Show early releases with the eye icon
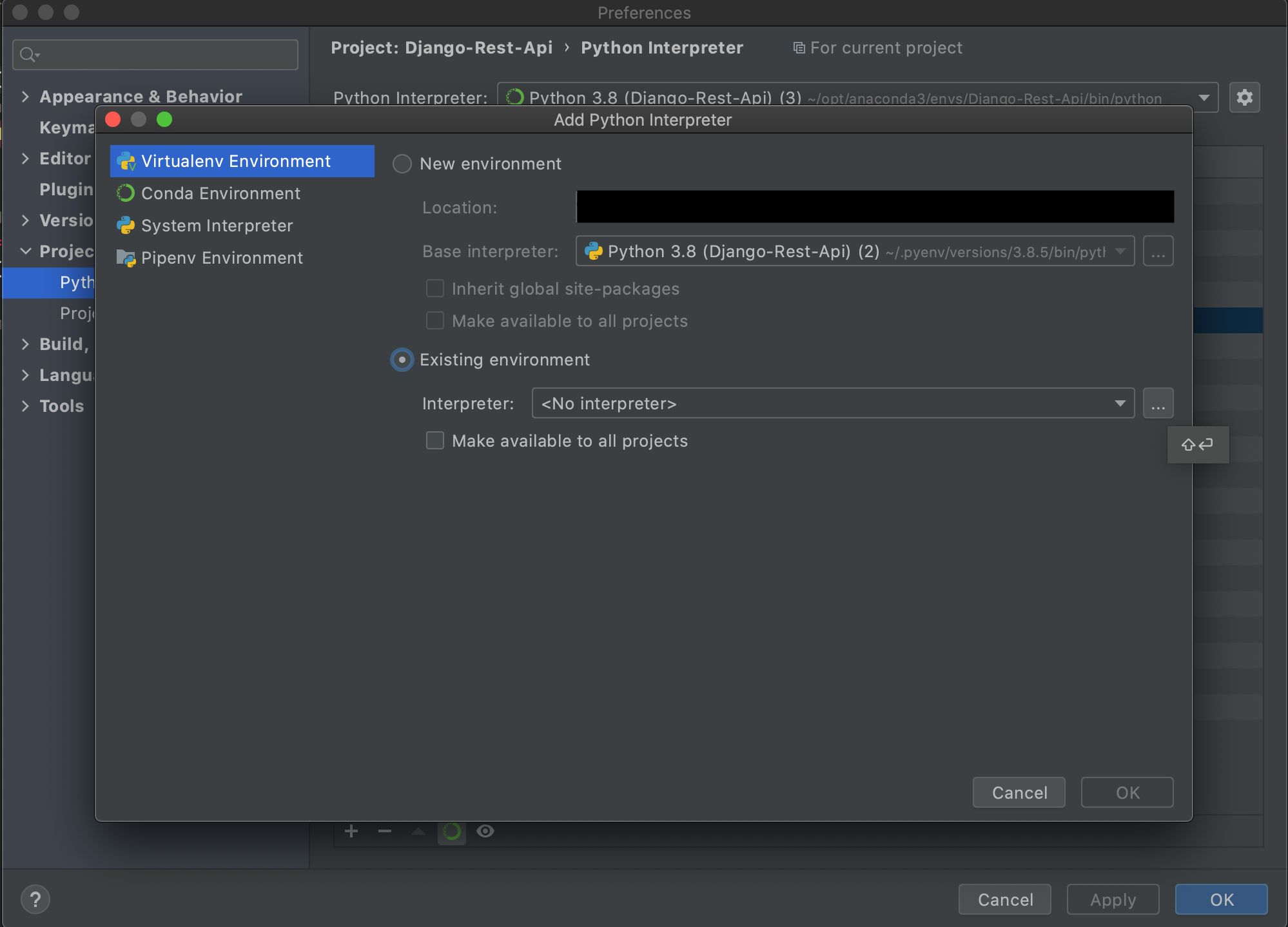This screenshot has width=1288, height=927. [x=485, y=832]
